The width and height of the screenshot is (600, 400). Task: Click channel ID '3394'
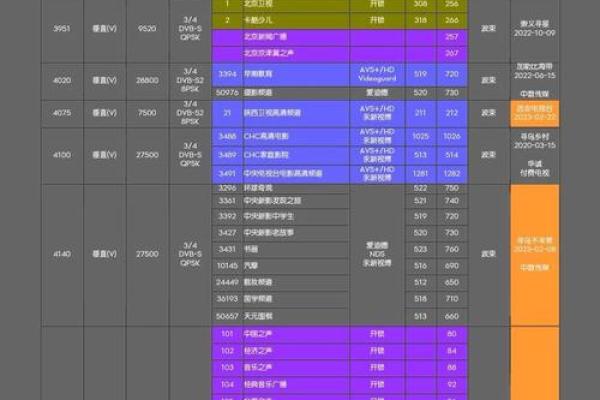tap(227, 73)
